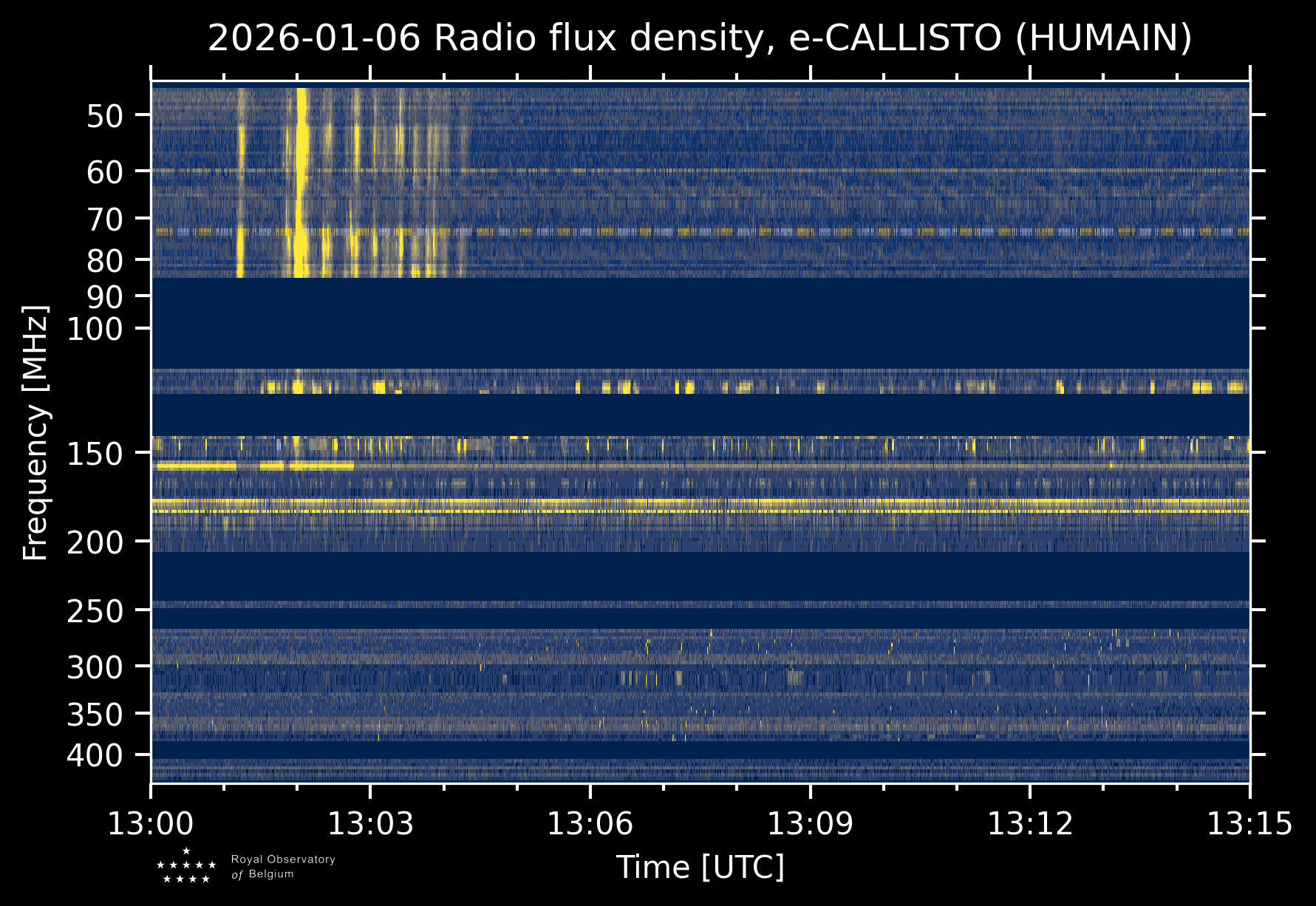The height and width of the screenshot is (906, 1316).
Task: Click the Royal Observatory of Belgium text
Action: coord(283,867)
